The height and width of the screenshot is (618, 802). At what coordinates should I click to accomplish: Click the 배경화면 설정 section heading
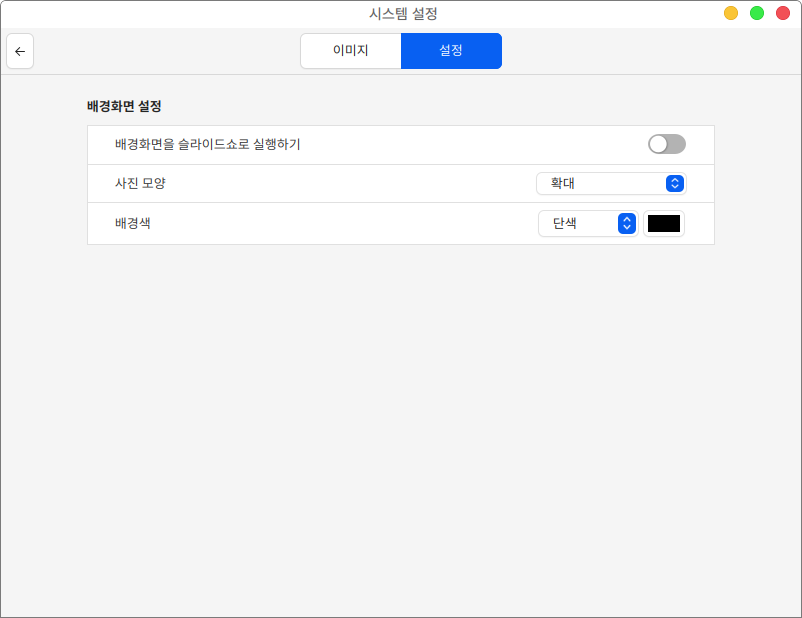tap(124, 105)
